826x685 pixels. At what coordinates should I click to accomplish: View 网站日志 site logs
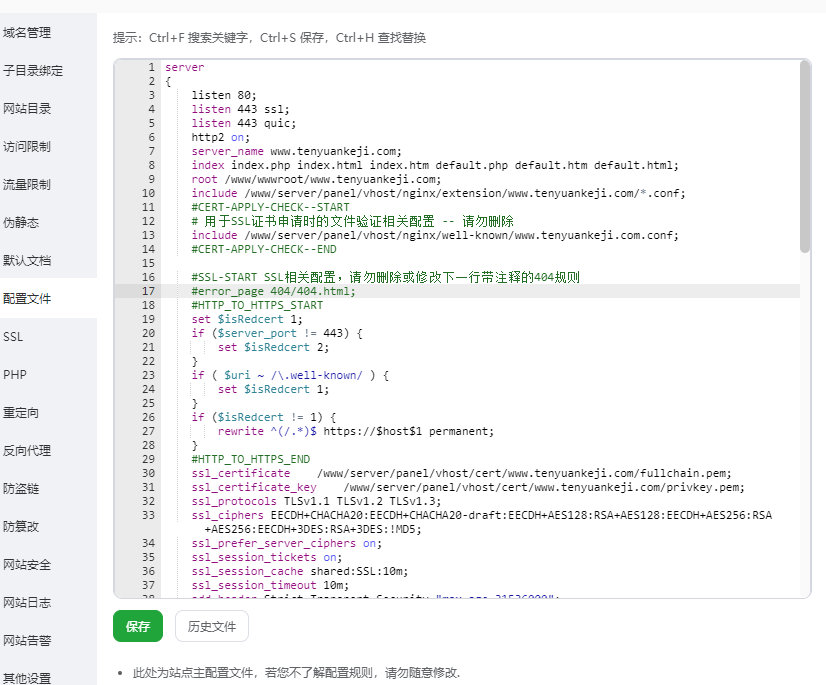point(27,603)
